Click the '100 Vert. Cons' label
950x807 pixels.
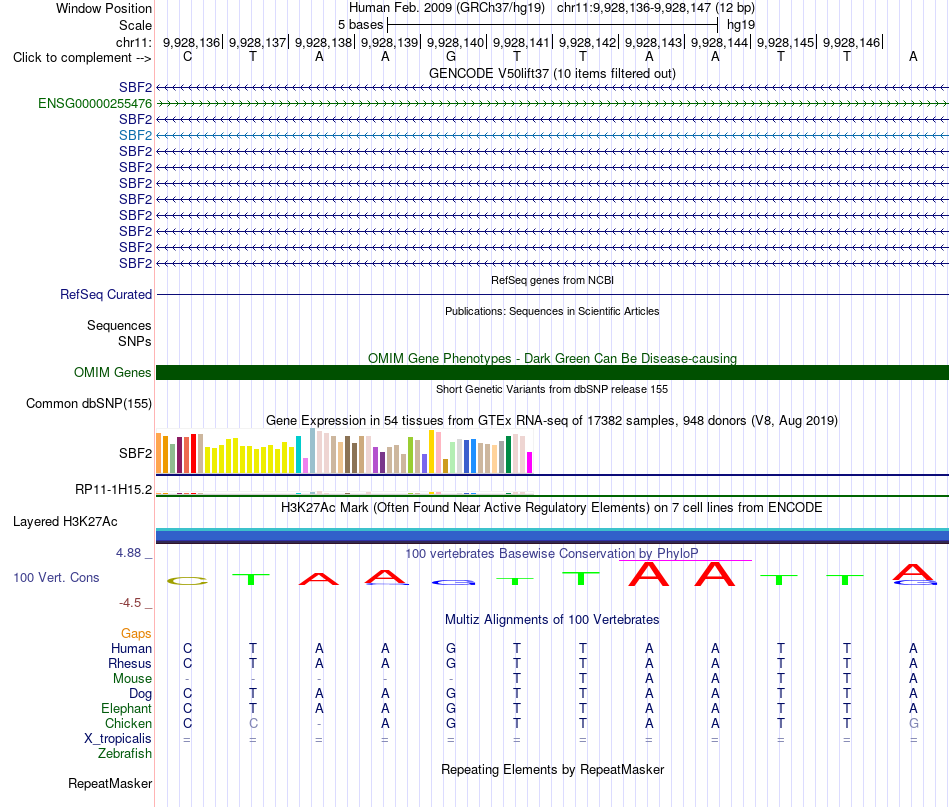coord(56,577)
